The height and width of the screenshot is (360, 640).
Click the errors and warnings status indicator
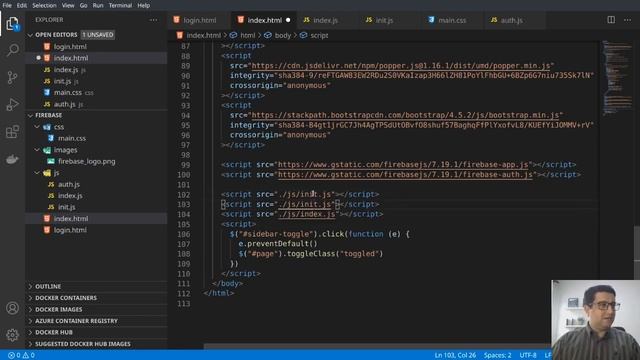click(x=21, y=355)
